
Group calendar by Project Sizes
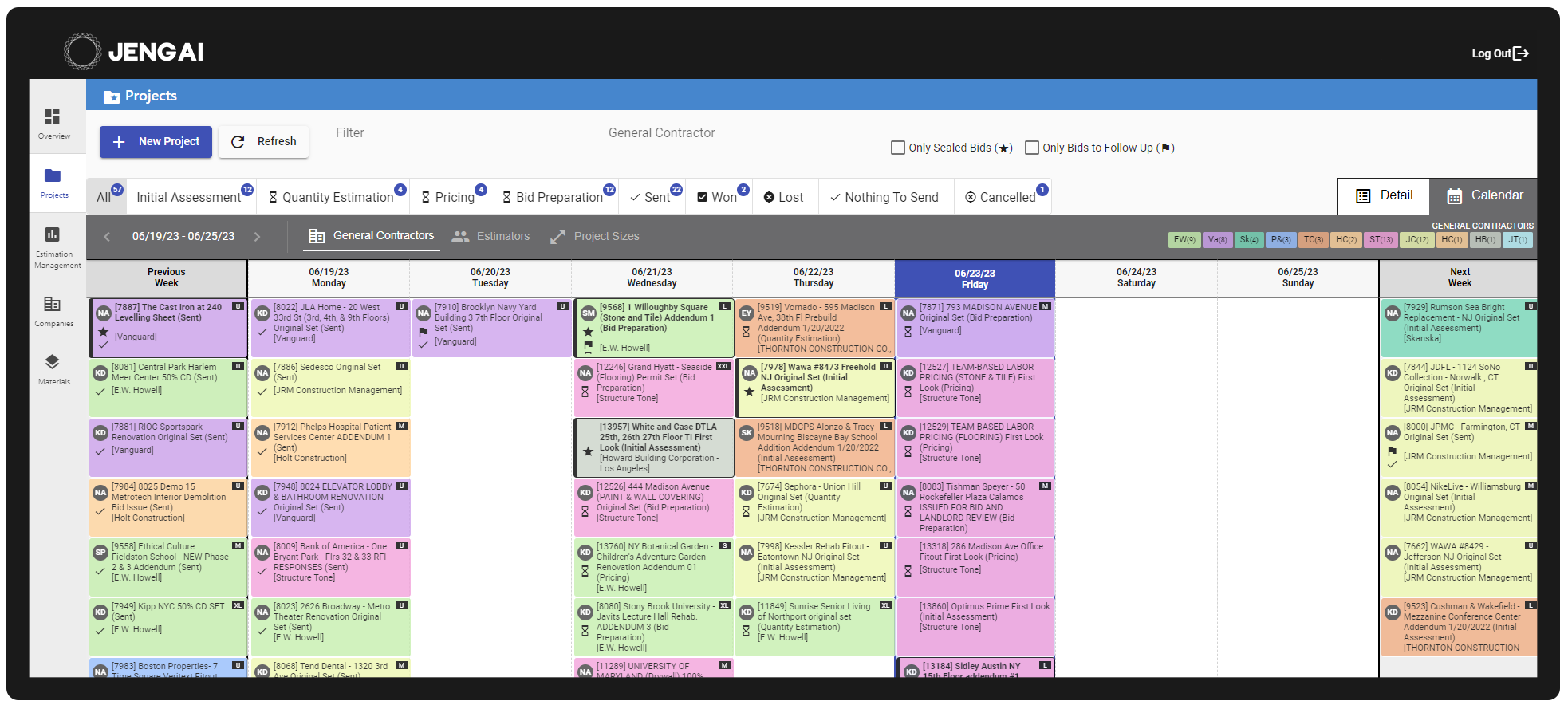(x=595, y=236)
